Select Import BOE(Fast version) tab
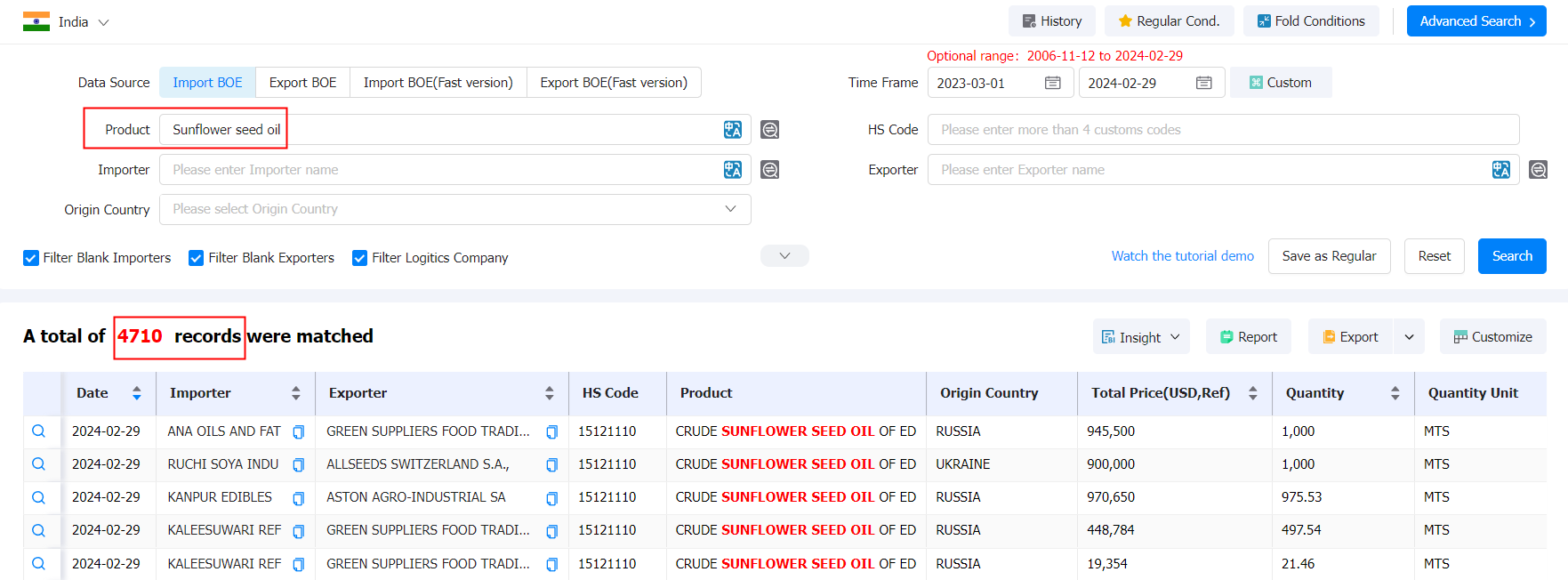 coord(438,83)
